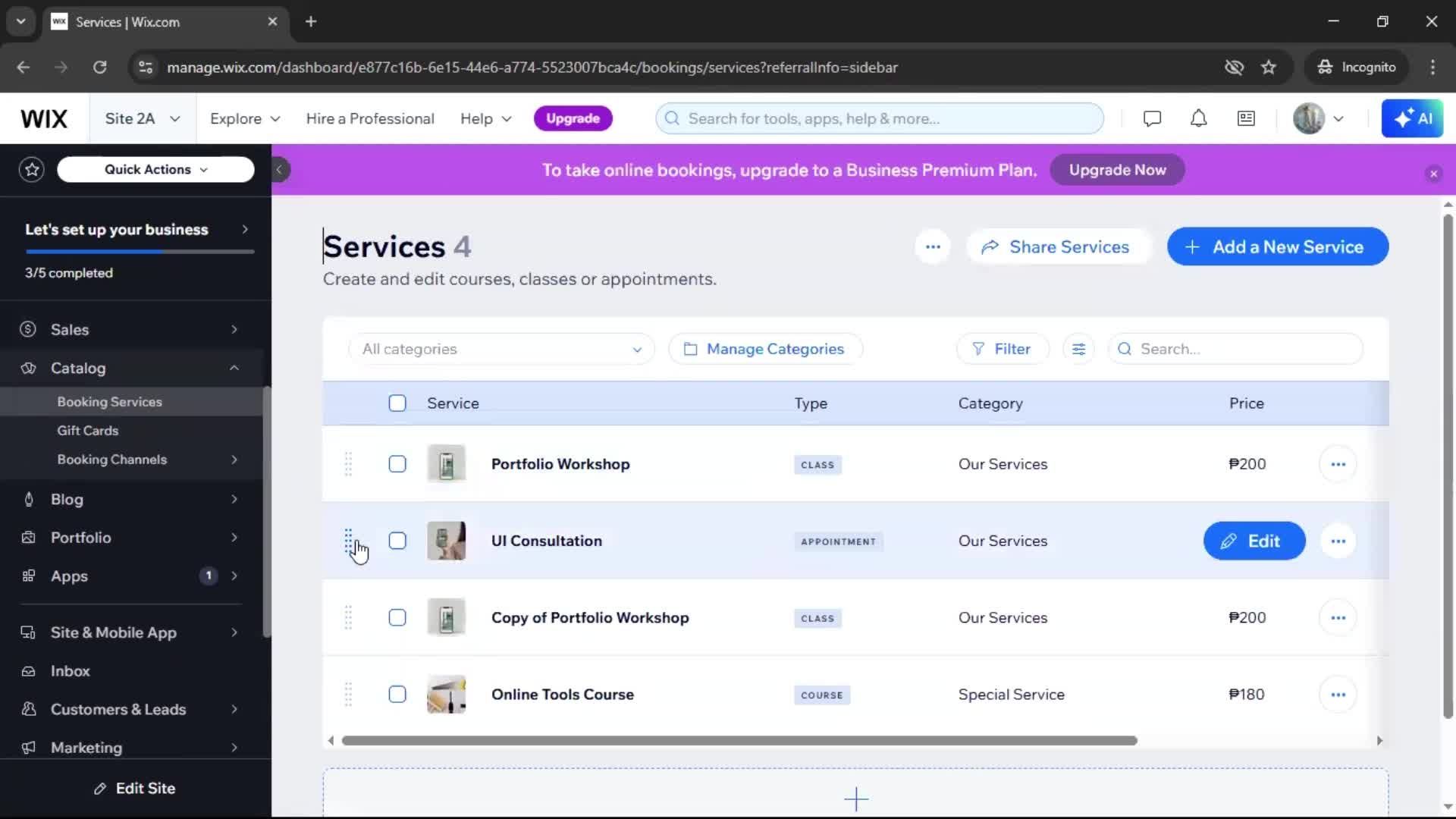Open Blog in sidebar
1456x819 pixels.
coord(131,500)
